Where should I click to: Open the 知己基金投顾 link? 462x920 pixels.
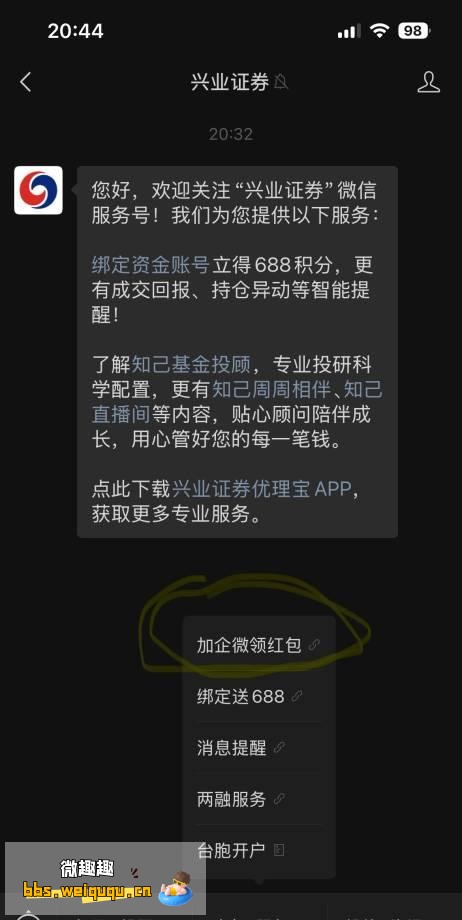pyautogui.click(x=191, y=365)
